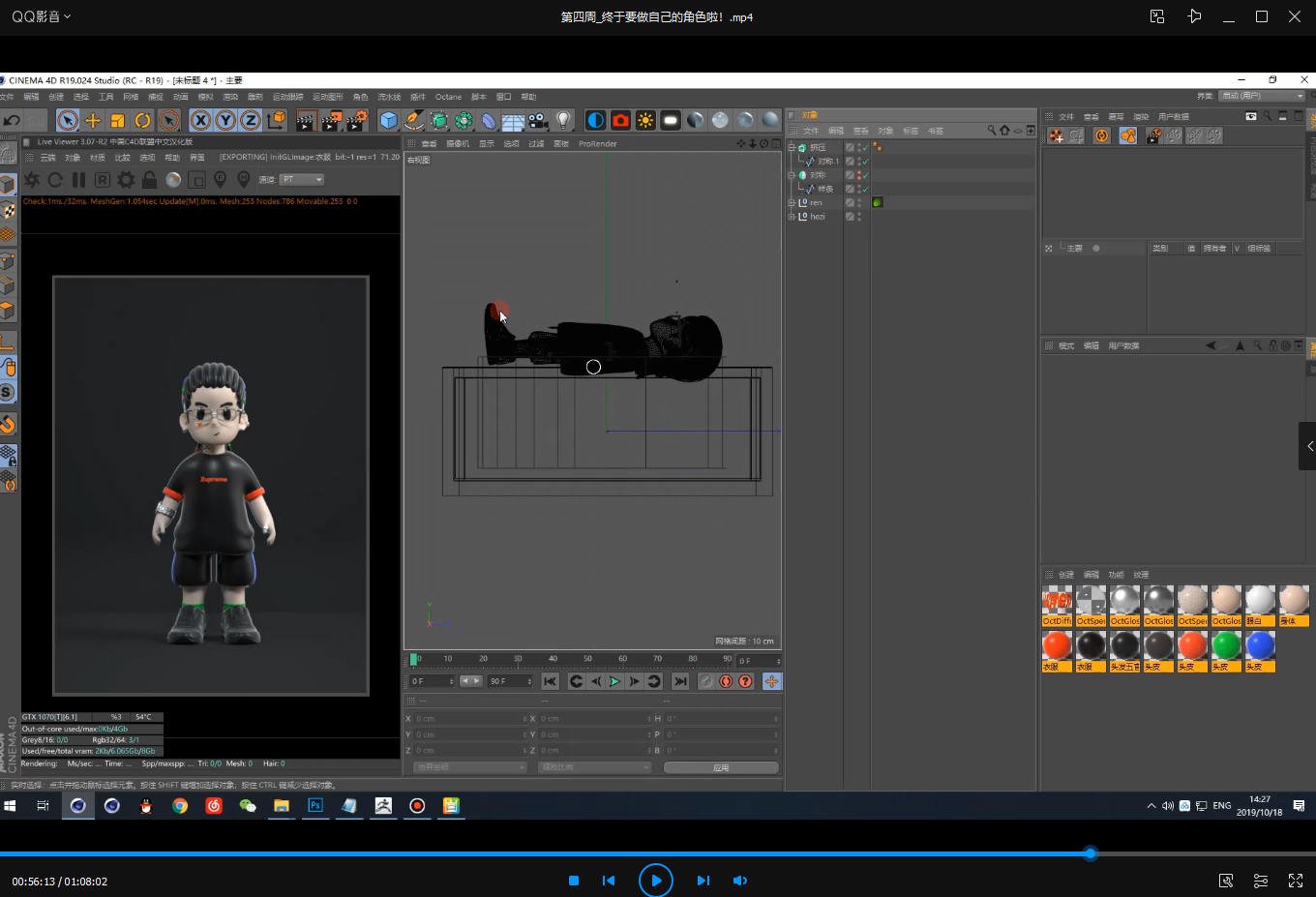Select the Move tool in the toolbar
This screenshot has width=1316, height=897.
93,120
